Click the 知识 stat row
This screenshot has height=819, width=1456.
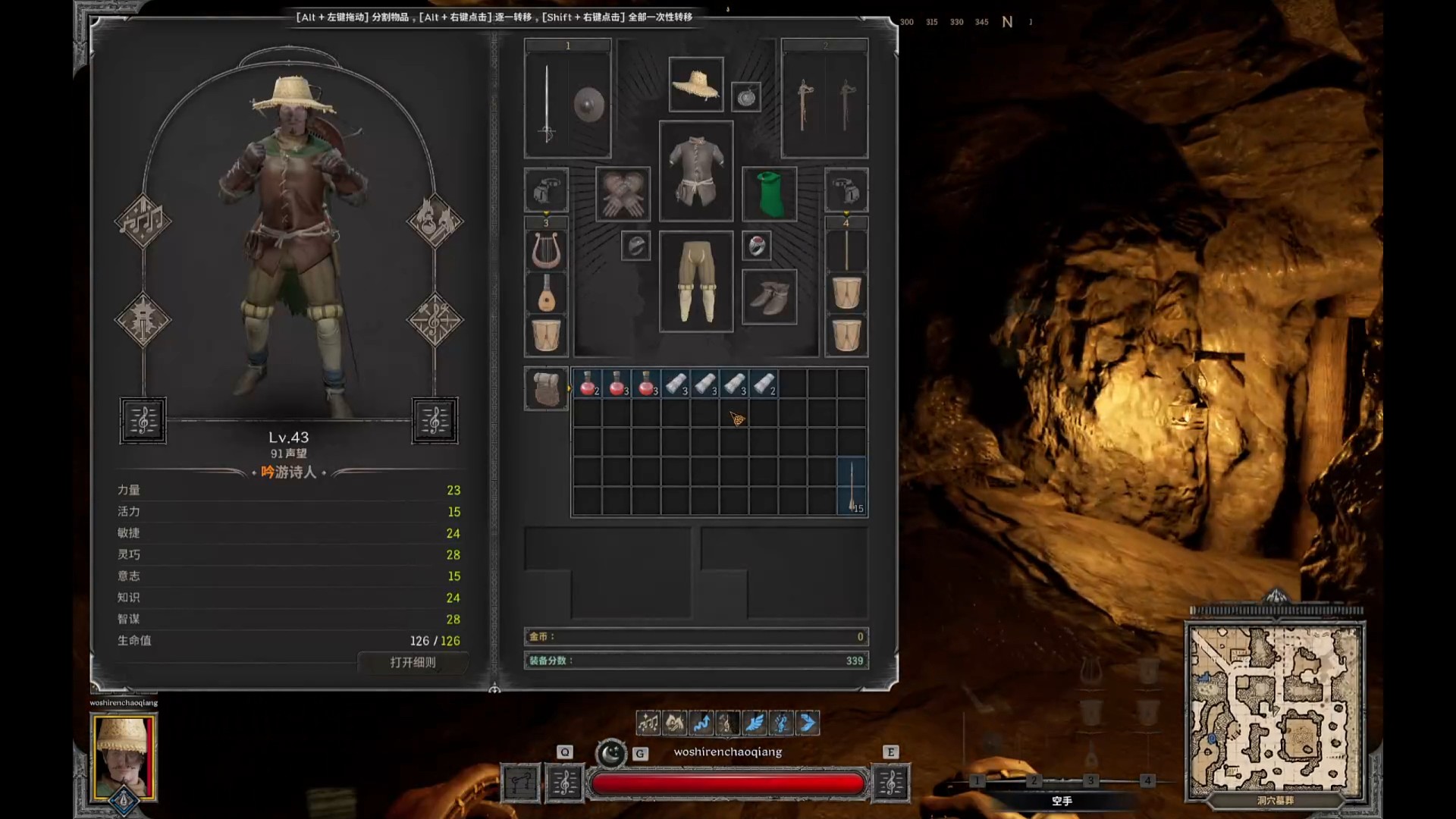pos(289,598)
